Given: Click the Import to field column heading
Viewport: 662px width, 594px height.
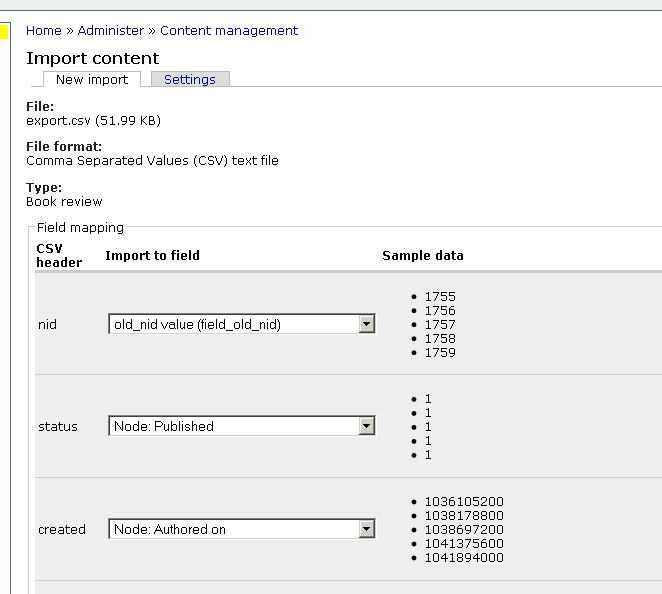Looking at the screenshot, I should pyautogui.click(x=152, y=255).
